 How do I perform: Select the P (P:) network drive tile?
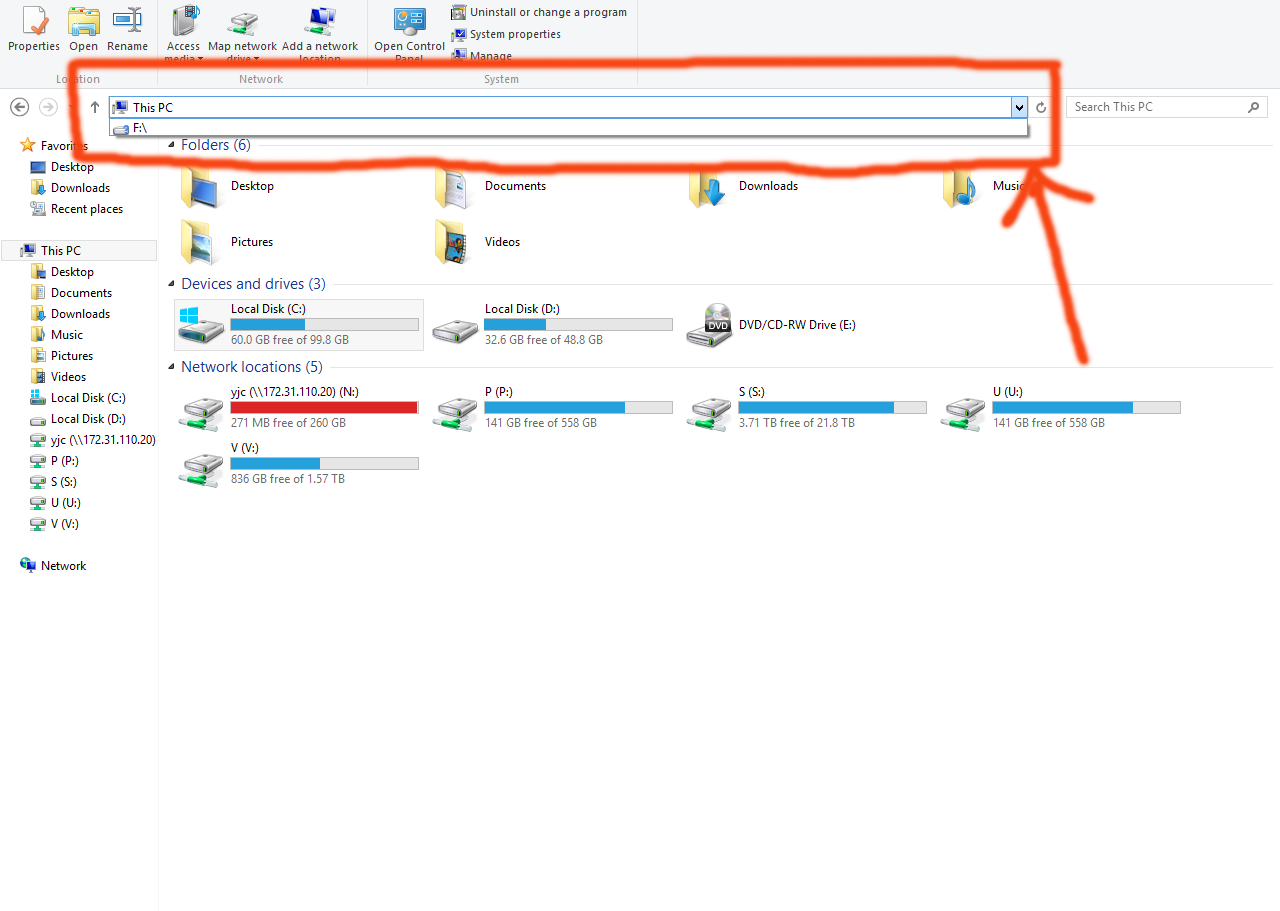pos(553,408)
